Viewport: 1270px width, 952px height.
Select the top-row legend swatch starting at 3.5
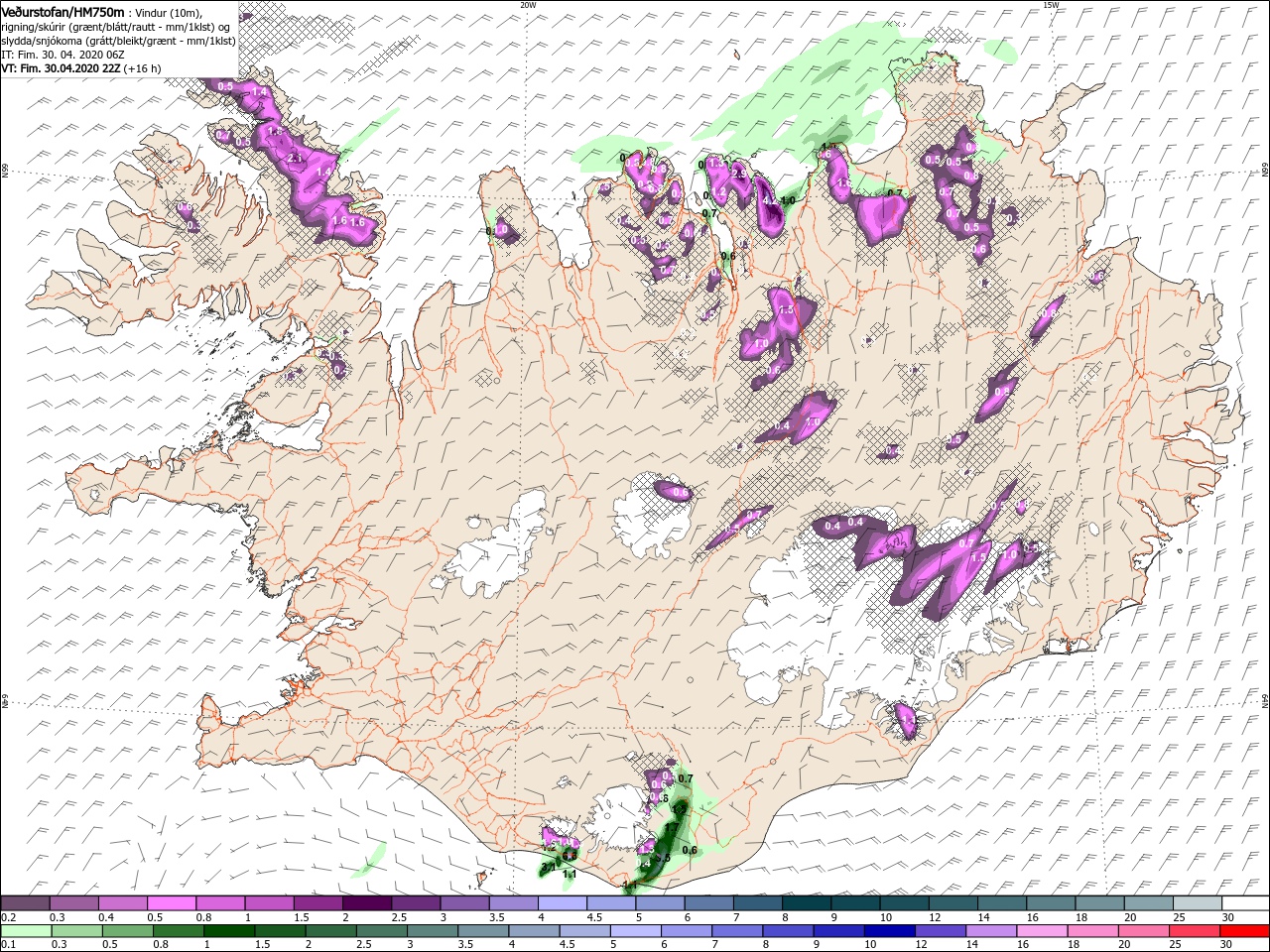coord(513,904)
